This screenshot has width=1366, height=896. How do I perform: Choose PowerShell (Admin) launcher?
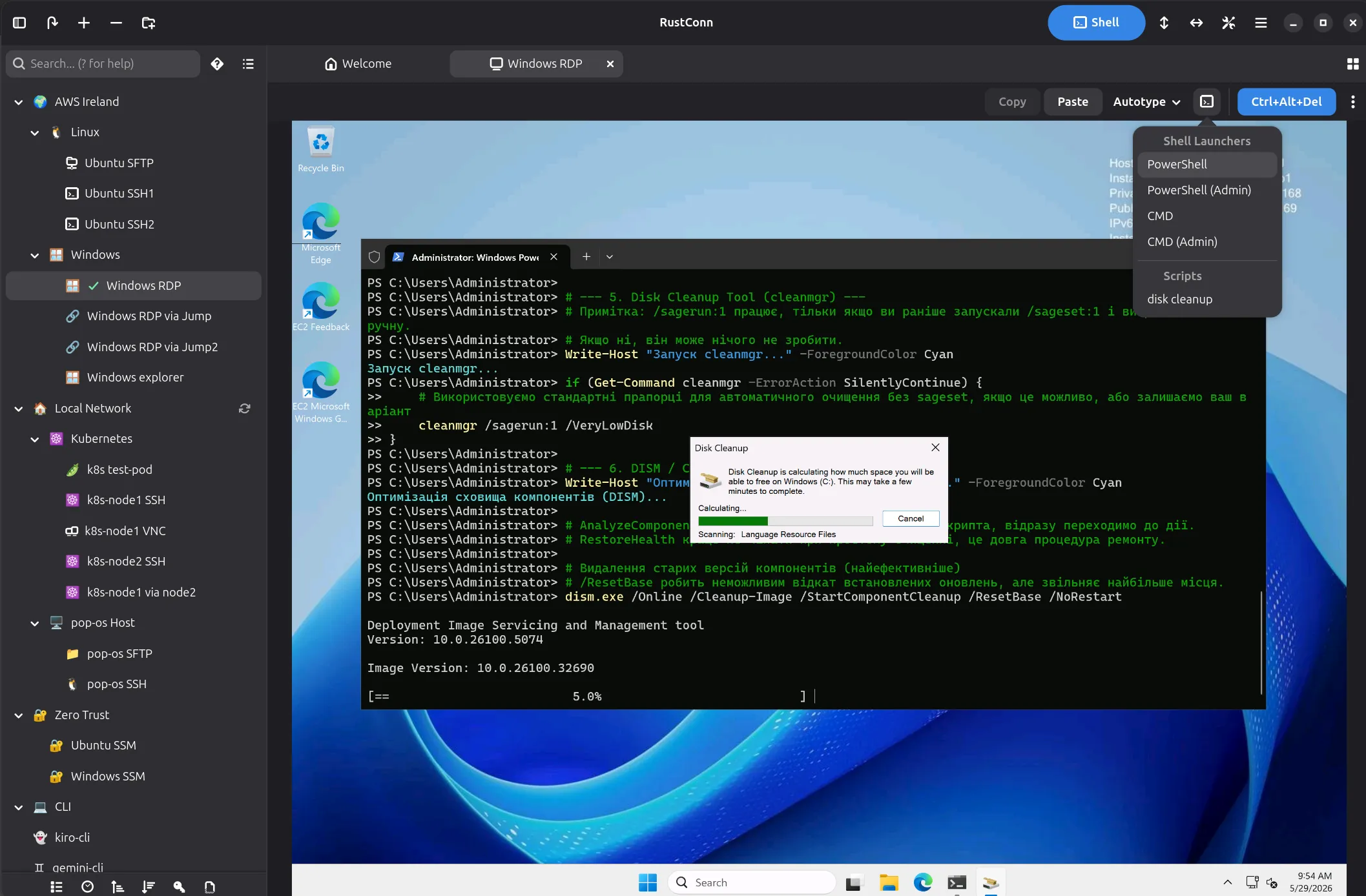[1206, 190]
